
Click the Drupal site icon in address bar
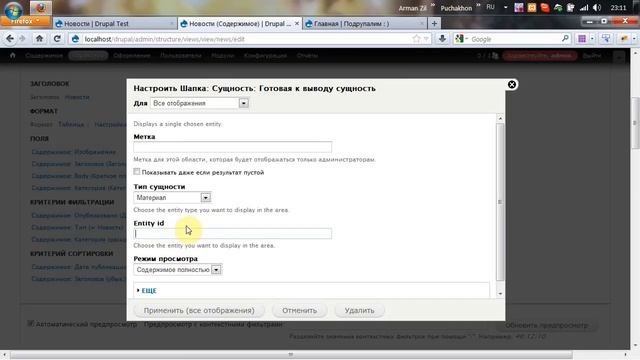click(x=75, y=39)
